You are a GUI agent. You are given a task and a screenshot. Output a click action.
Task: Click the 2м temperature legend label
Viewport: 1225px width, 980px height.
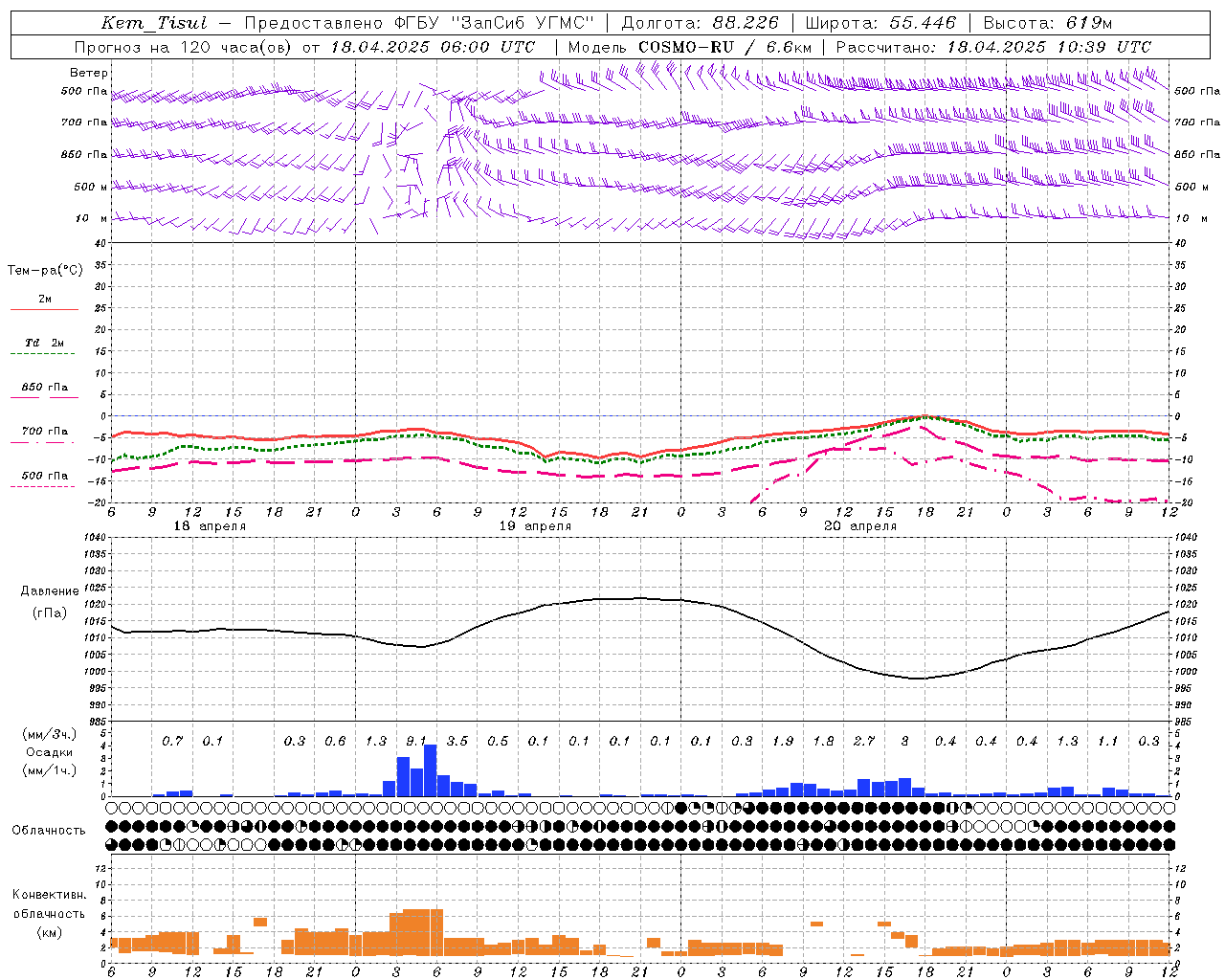point(45,300)
